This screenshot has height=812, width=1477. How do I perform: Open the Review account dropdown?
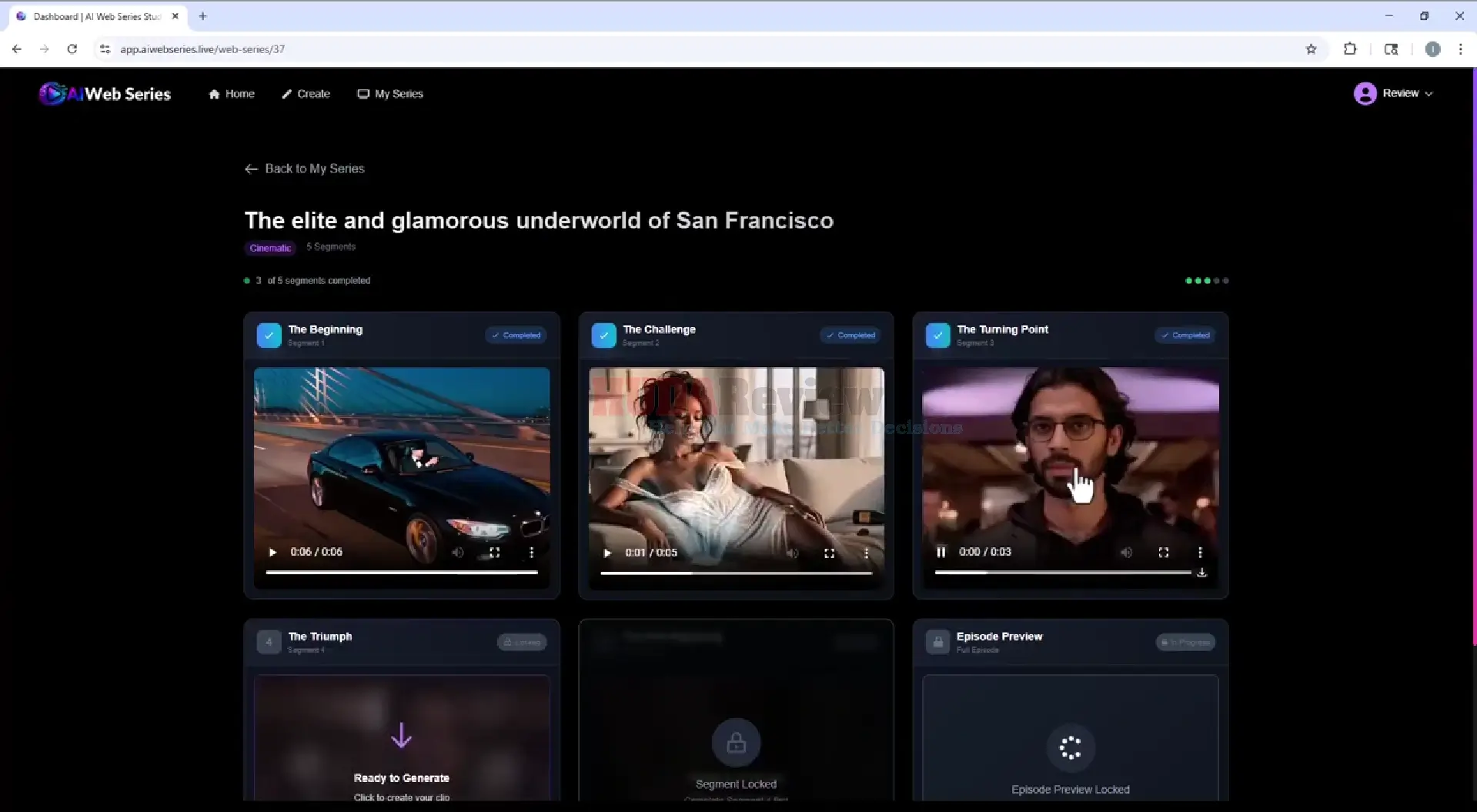click(1393, 93)
